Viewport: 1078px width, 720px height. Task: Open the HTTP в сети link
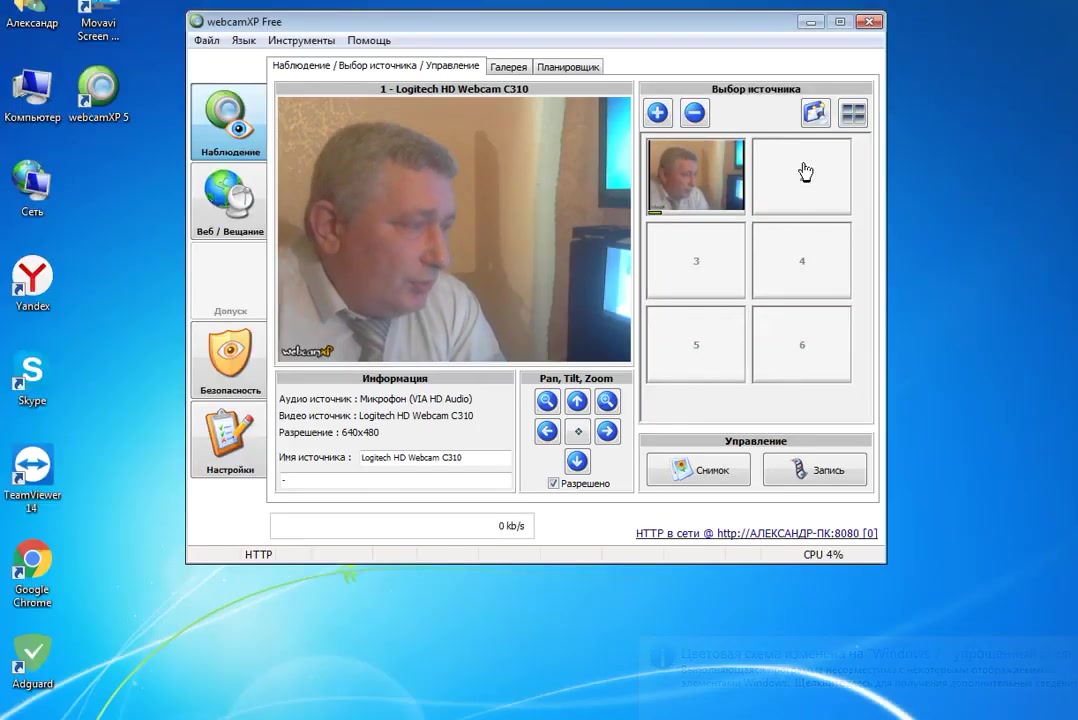(x=756, y=533)
